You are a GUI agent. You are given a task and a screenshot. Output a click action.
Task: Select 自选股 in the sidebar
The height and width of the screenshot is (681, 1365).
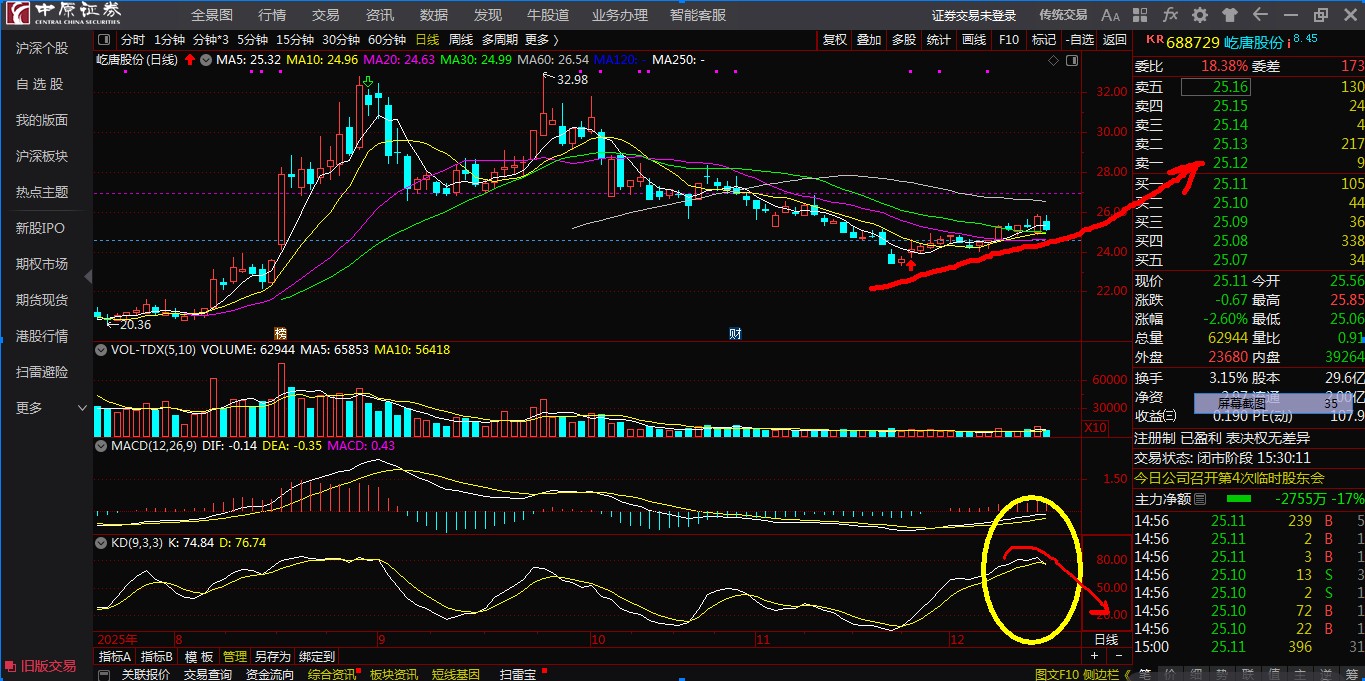[x=40, y=85]
